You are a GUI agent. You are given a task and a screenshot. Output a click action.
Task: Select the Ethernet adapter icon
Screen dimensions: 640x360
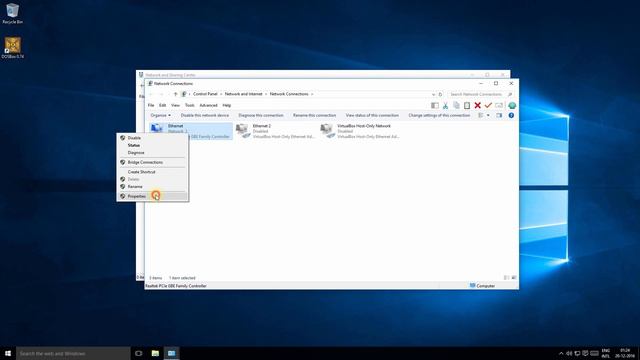click(157, 129)
